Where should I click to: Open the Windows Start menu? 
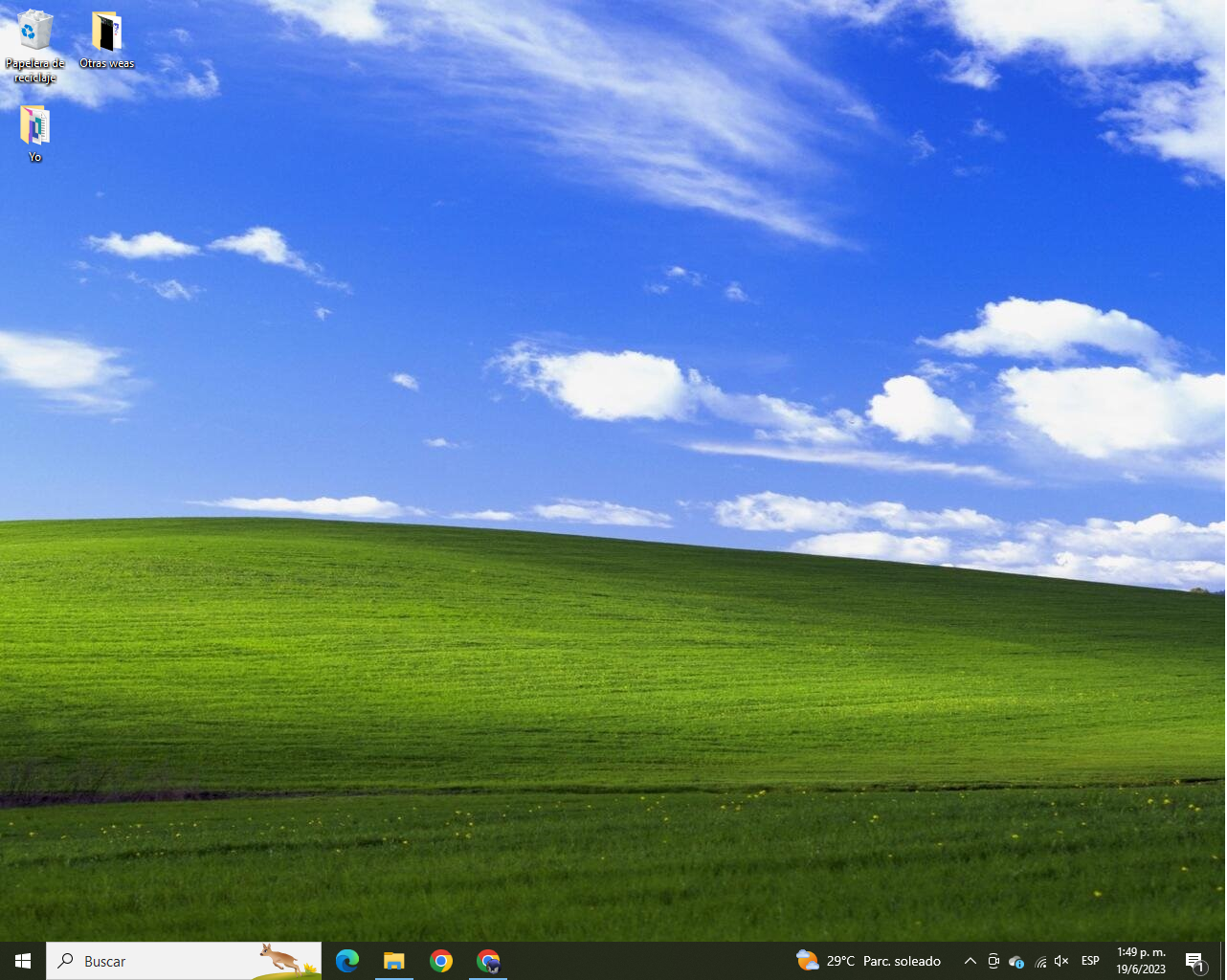23,961
